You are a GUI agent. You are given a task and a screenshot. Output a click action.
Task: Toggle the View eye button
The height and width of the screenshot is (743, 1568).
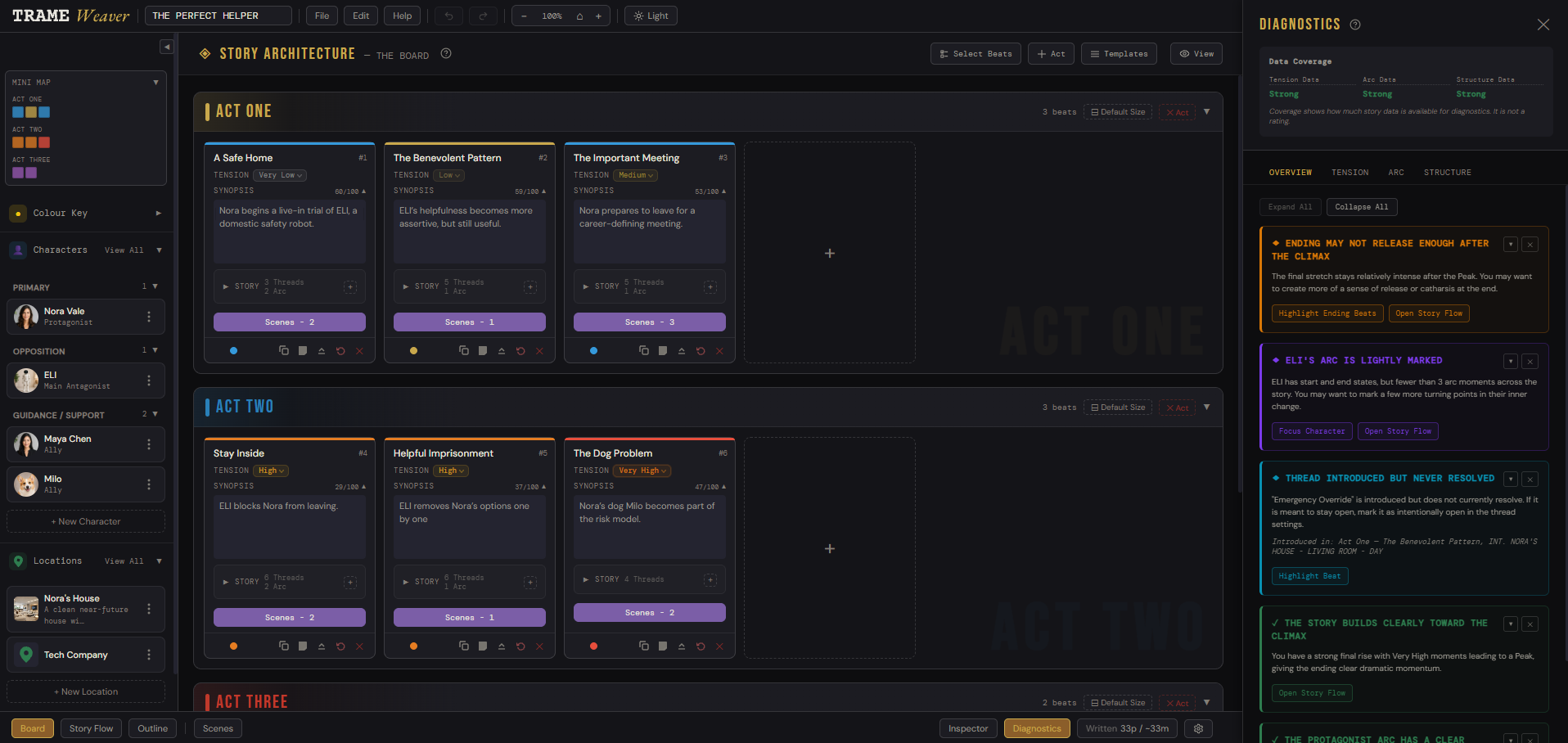point(1196,54)
